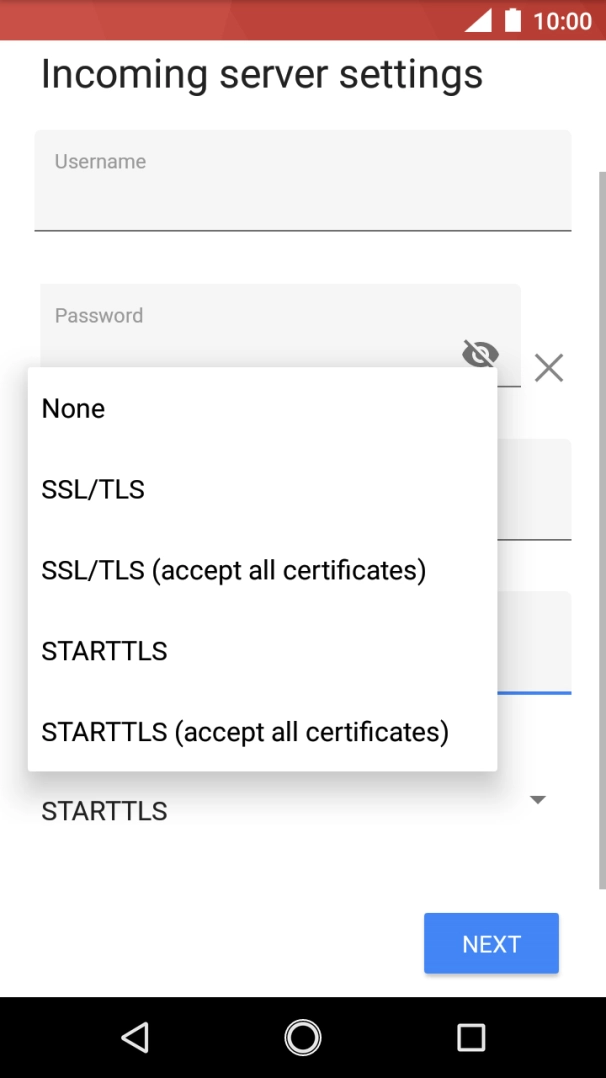
Task: Tap the 10:00 clock in status bar
Action: coord(563,21)
